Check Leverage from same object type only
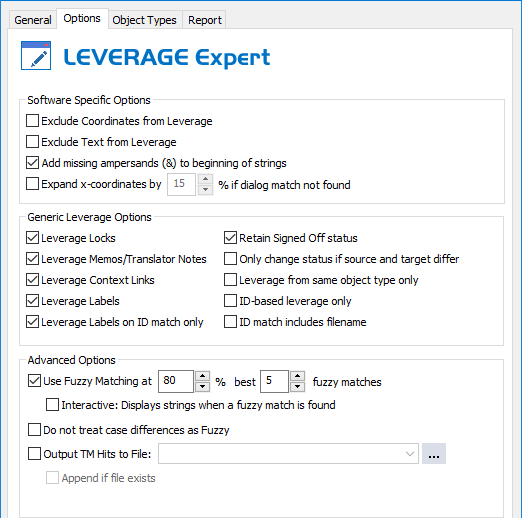522x518 pixels. point(230,280)
